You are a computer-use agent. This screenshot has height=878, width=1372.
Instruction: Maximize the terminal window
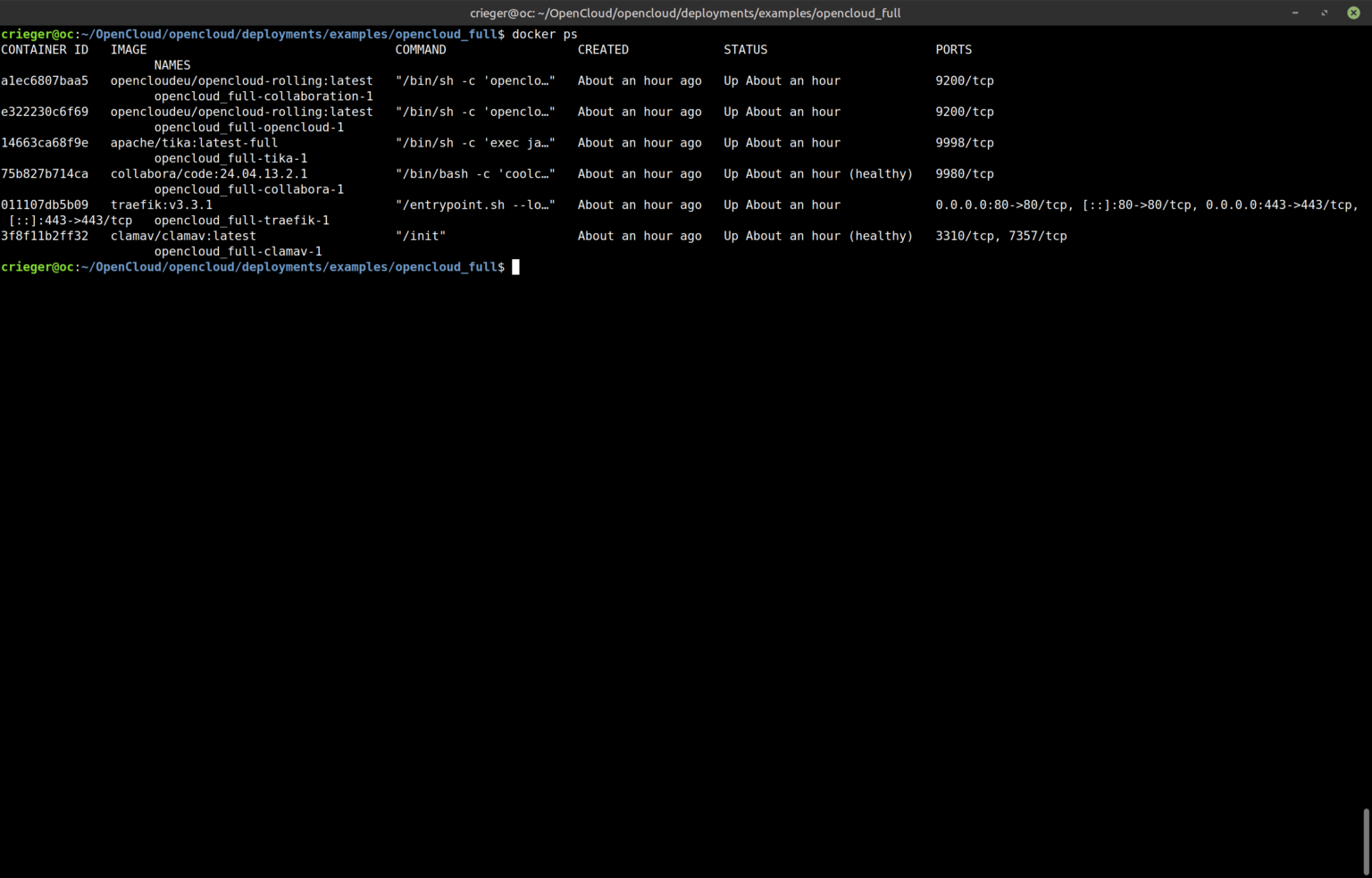(x=1324, y=13)
